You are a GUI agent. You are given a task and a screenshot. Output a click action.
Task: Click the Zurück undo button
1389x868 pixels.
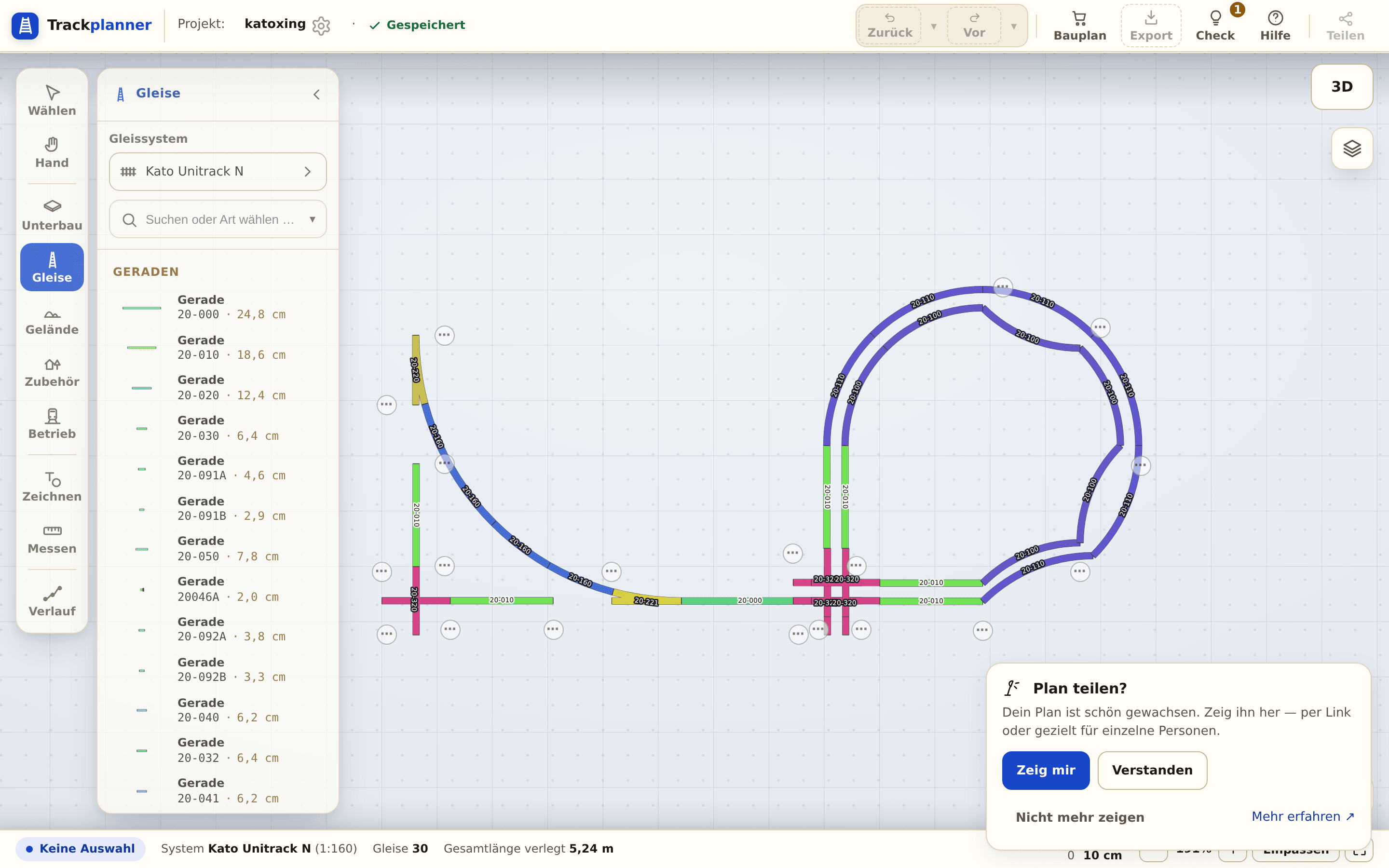tap(890, 26)
